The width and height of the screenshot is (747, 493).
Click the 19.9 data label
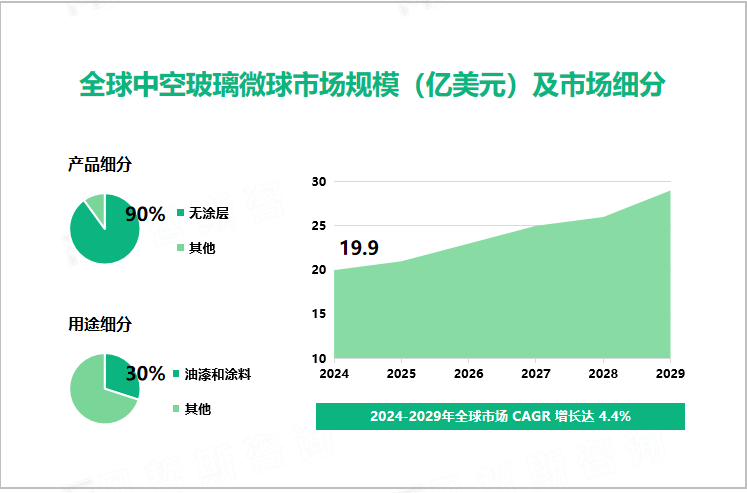359,248
